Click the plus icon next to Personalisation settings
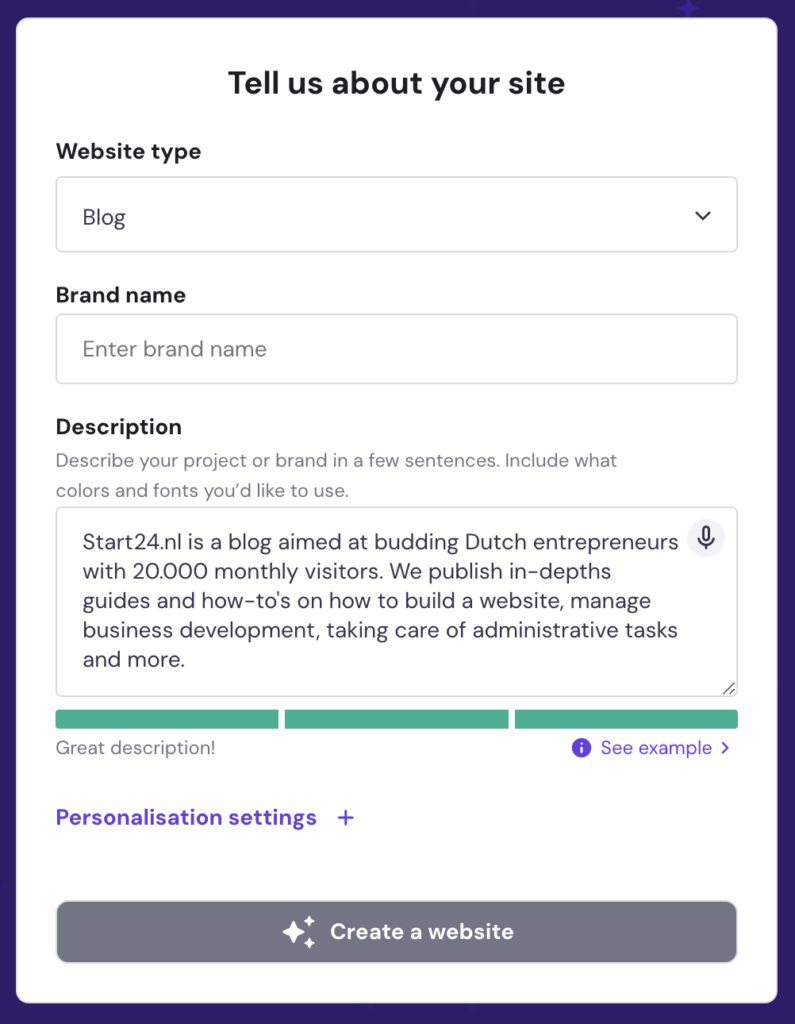The height and width of the screenshot is (1024, 795). pos(346,818)
